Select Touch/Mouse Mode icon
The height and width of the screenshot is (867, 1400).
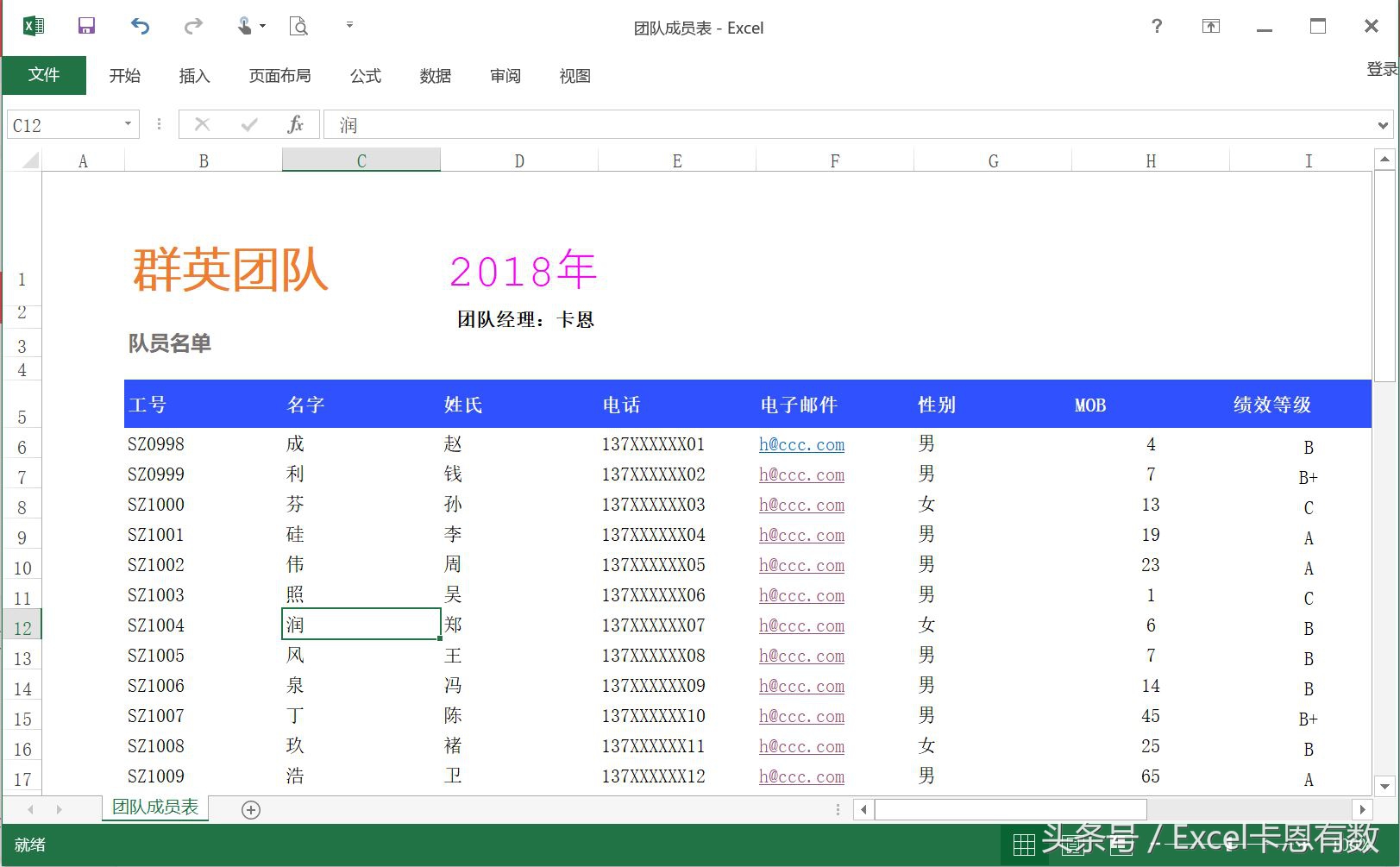244,26
